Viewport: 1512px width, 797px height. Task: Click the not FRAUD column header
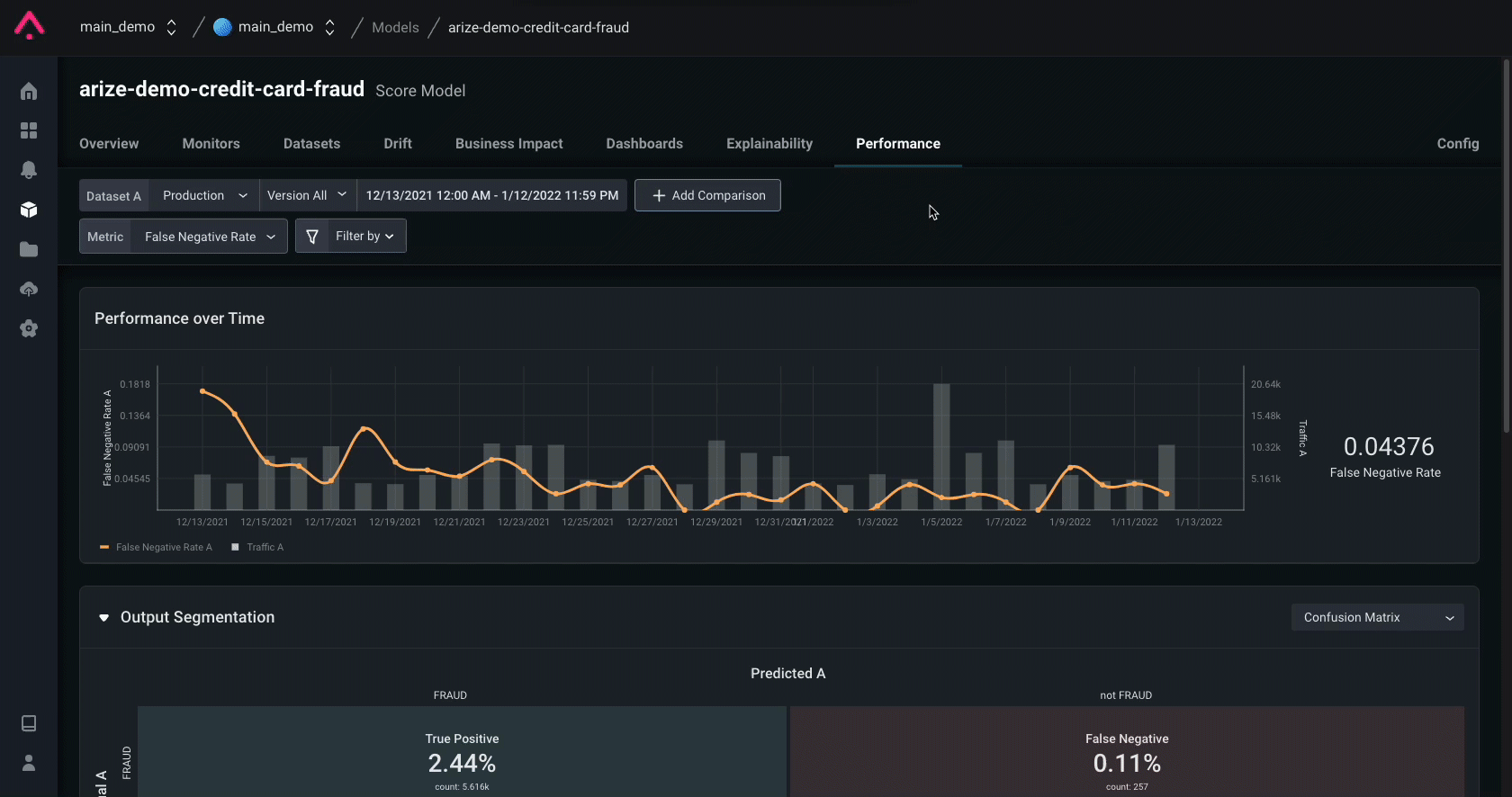(1126, 695)
